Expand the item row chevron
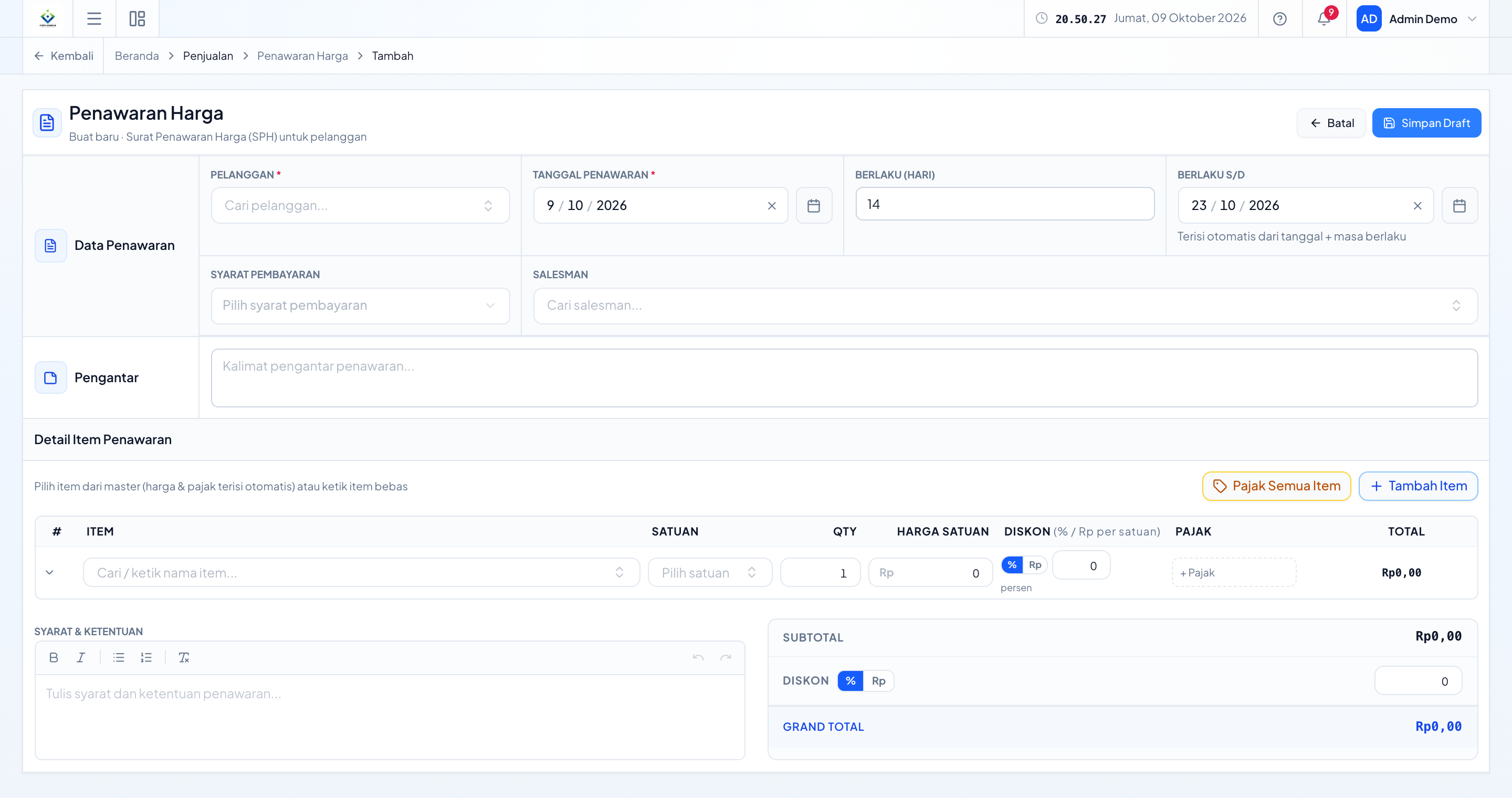The height and width of the screenshot is (798, 1512). coord(49,572)
